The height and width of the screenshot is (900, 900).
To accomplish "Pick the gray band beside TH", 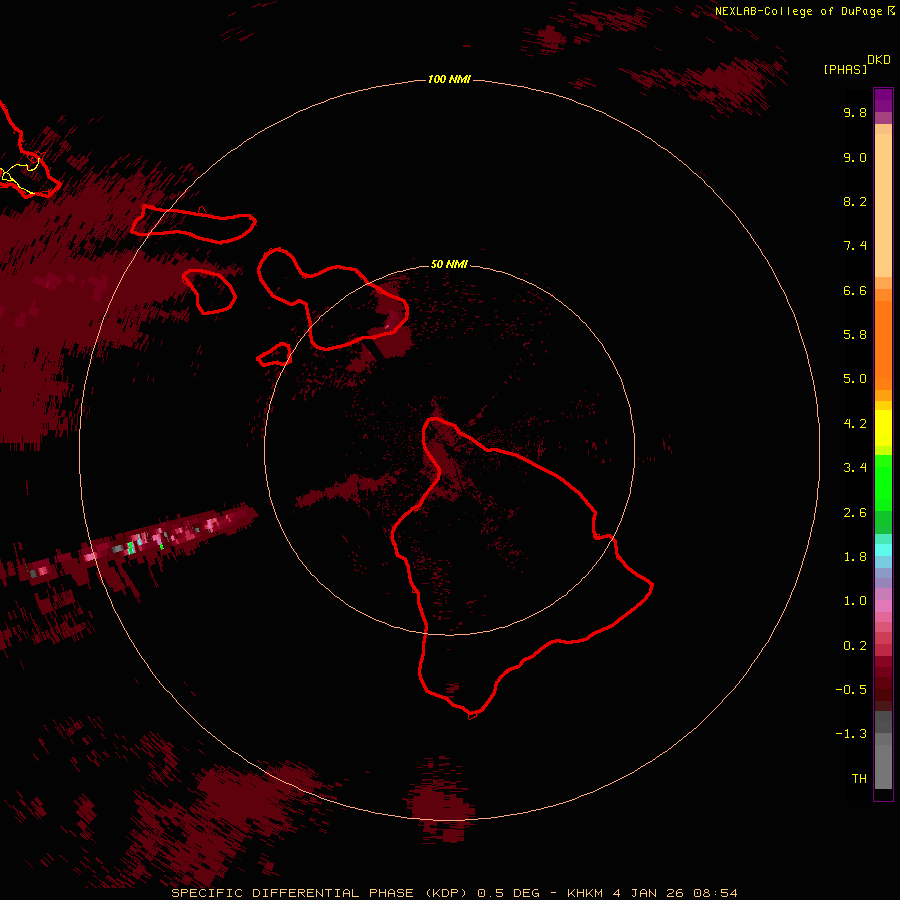I will point(883,769).
